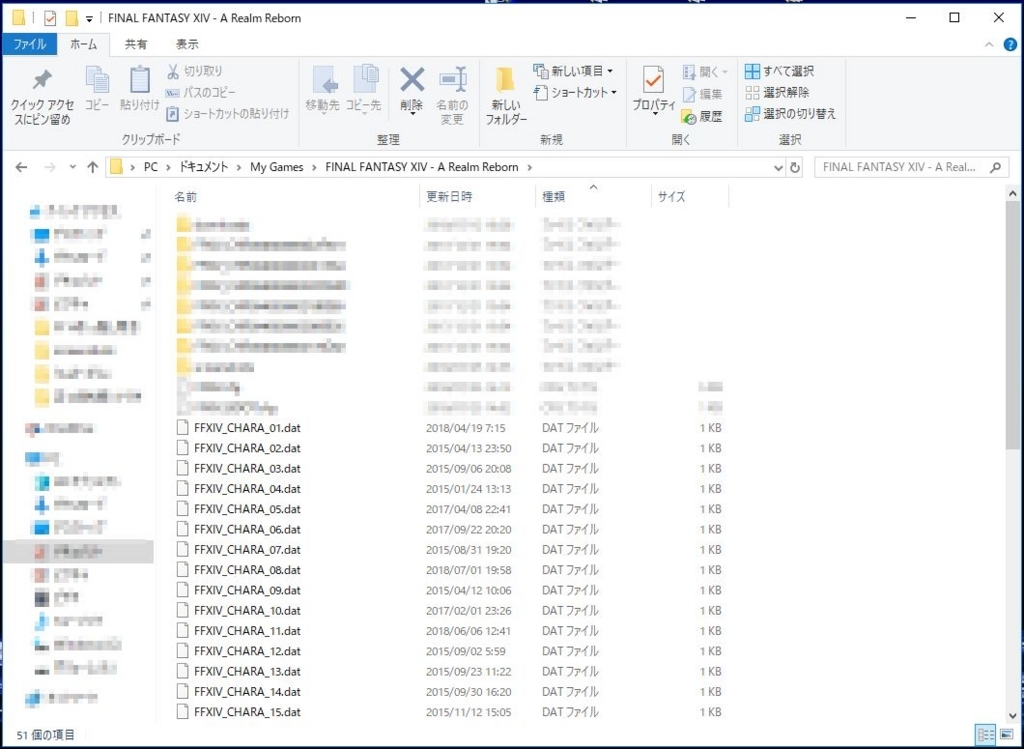Screen dimensions: 1024x749
Task: Select FFXIV_CHARA_02.dat
Action: [248, 449]
